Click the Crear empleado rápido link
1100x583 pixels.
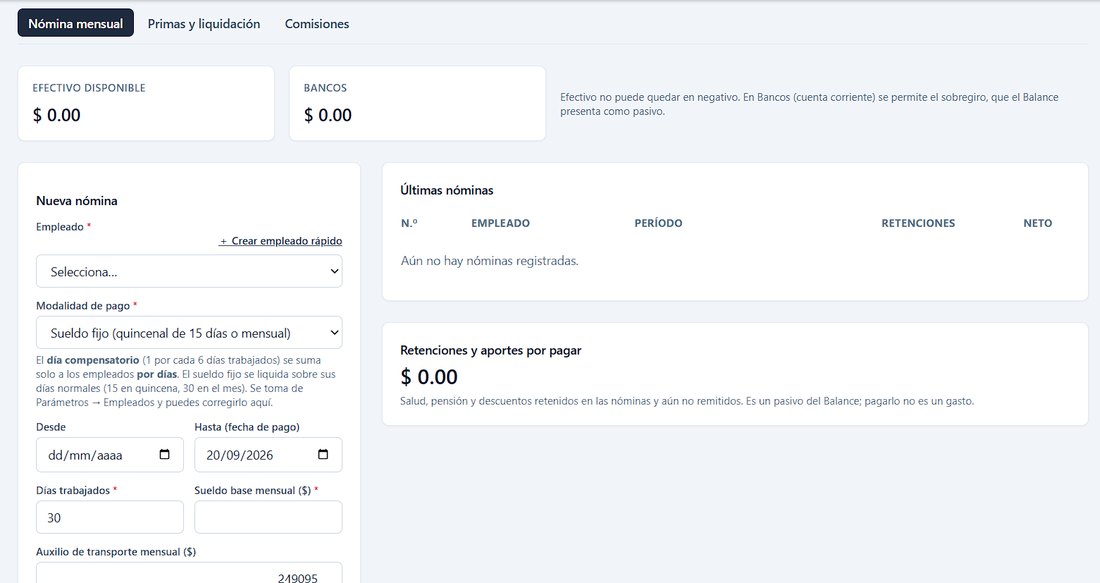pos(281,241)
